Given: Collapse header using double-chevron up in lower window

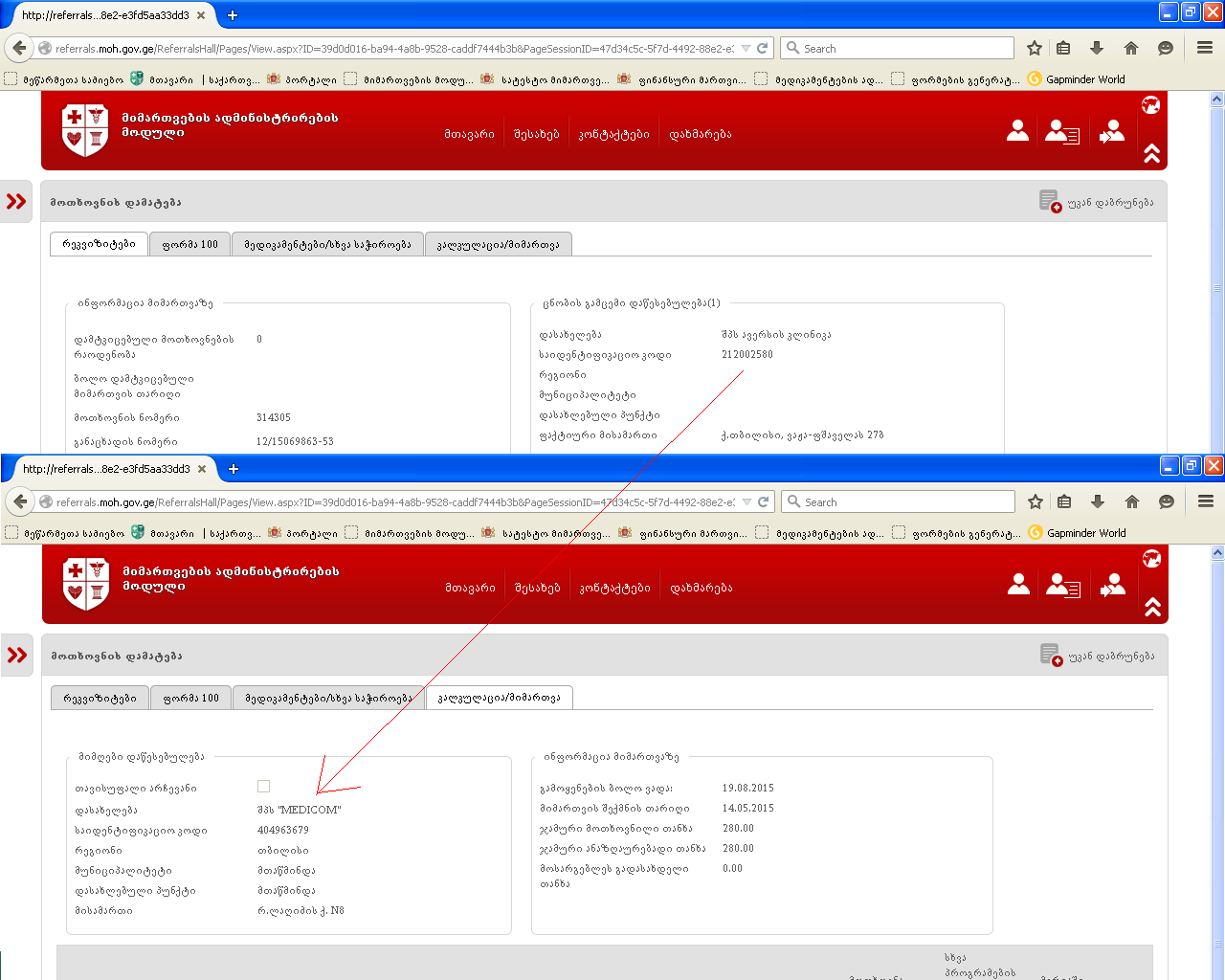Looking at the screenshot, I should [1152, 607].
